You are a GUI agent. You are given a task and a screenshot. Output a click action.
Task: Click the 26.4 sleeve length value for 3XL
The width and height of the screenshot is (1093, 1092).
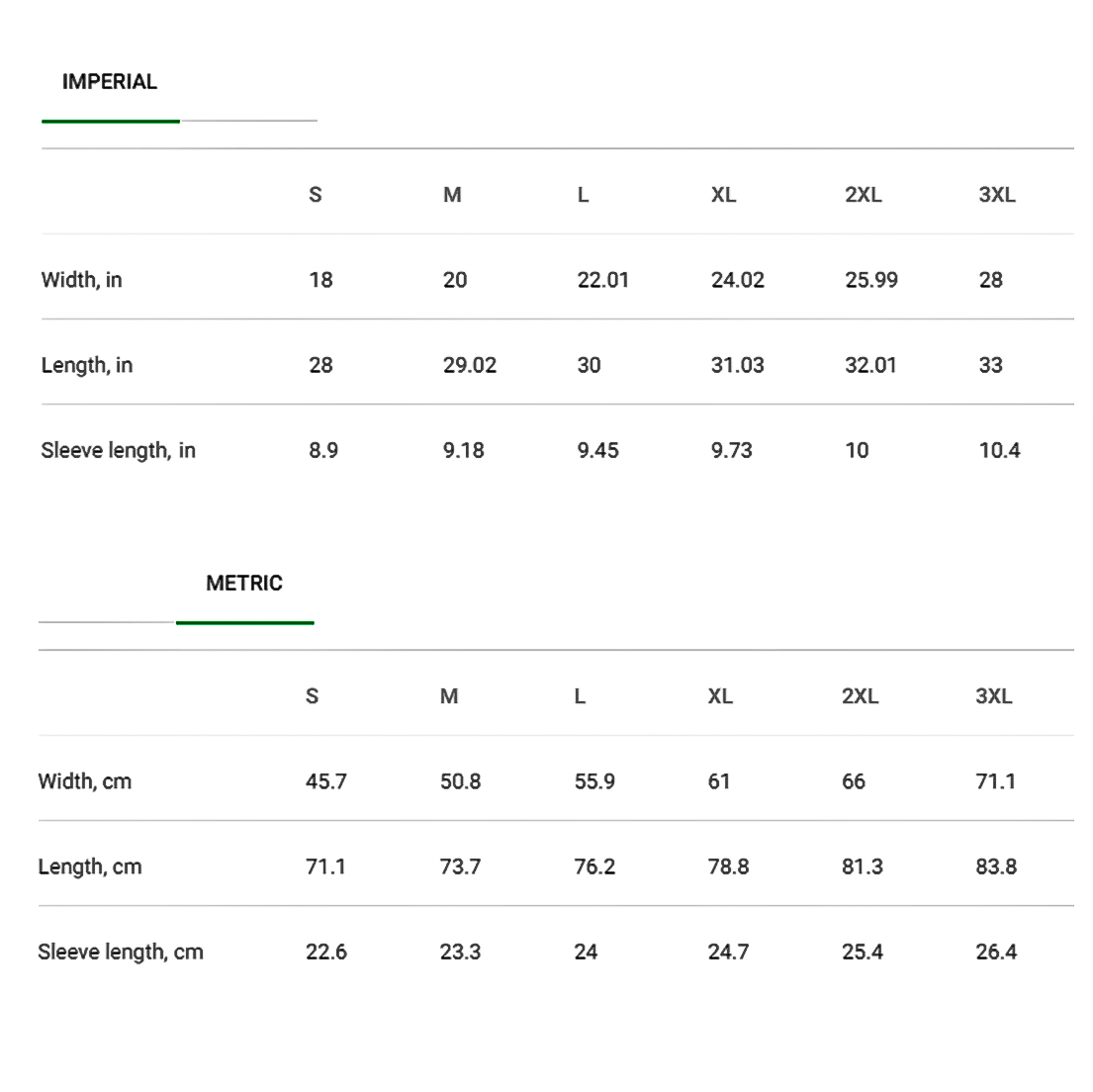click(x=996, y=952)
